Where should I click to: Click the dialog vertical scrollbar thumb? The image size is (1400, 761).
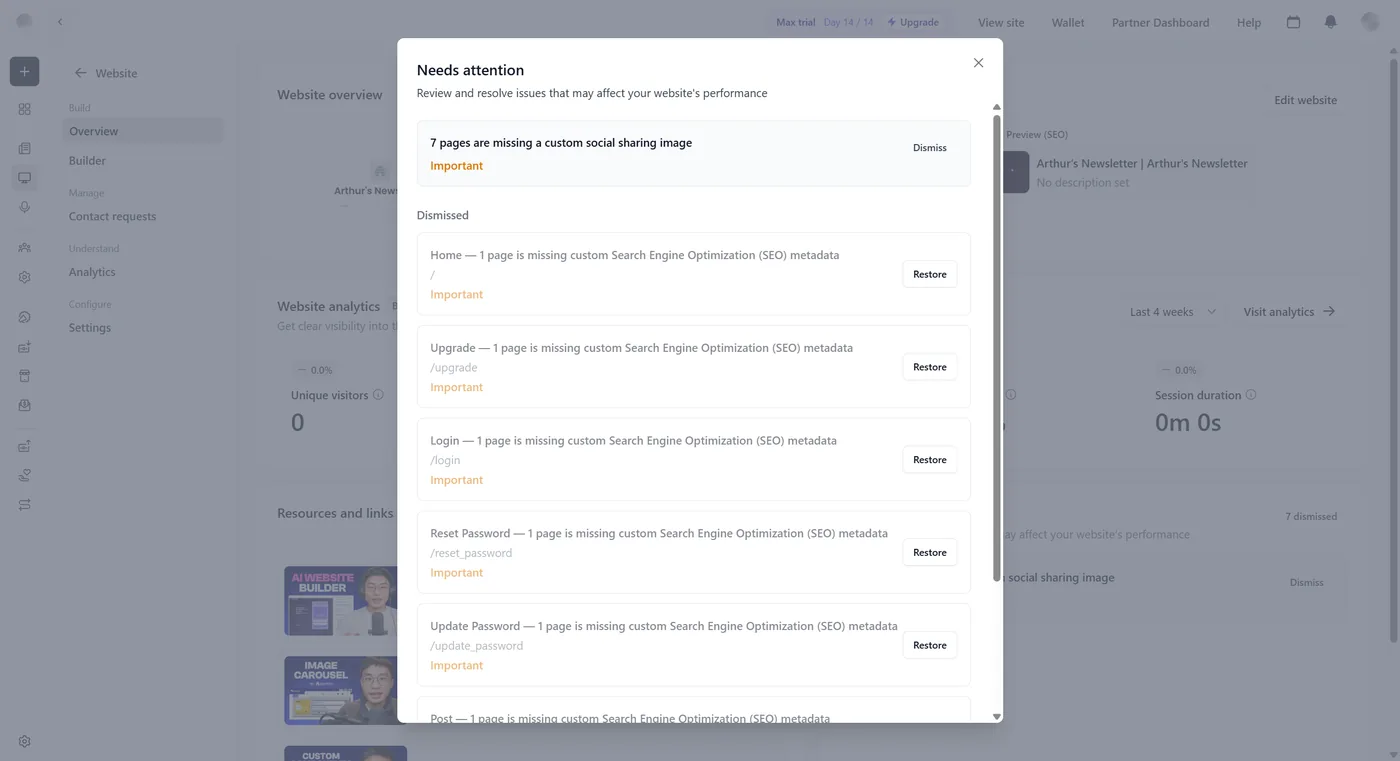[996, 348]
